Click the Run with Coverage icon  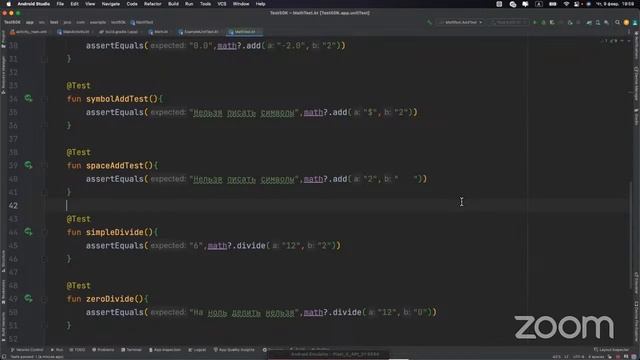pyautogui.click(x=552, y=22)
